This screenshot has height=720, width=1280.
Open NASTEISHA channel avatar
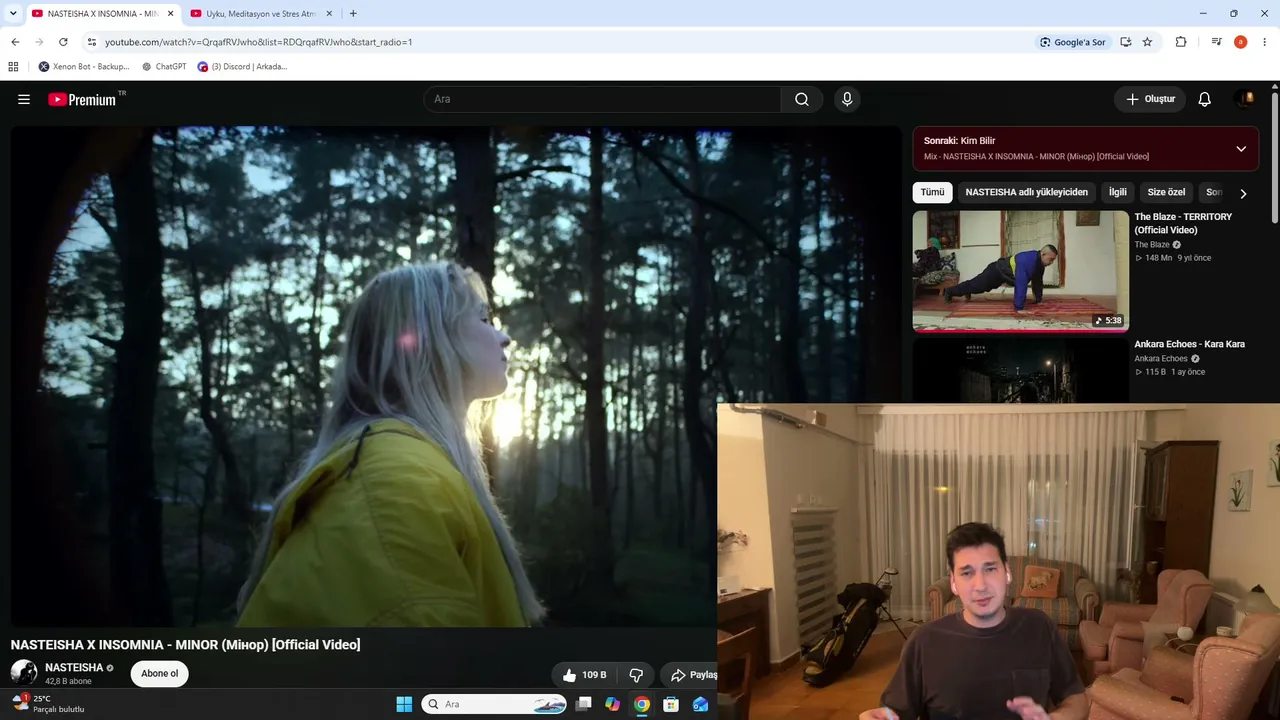coord(24,673)
